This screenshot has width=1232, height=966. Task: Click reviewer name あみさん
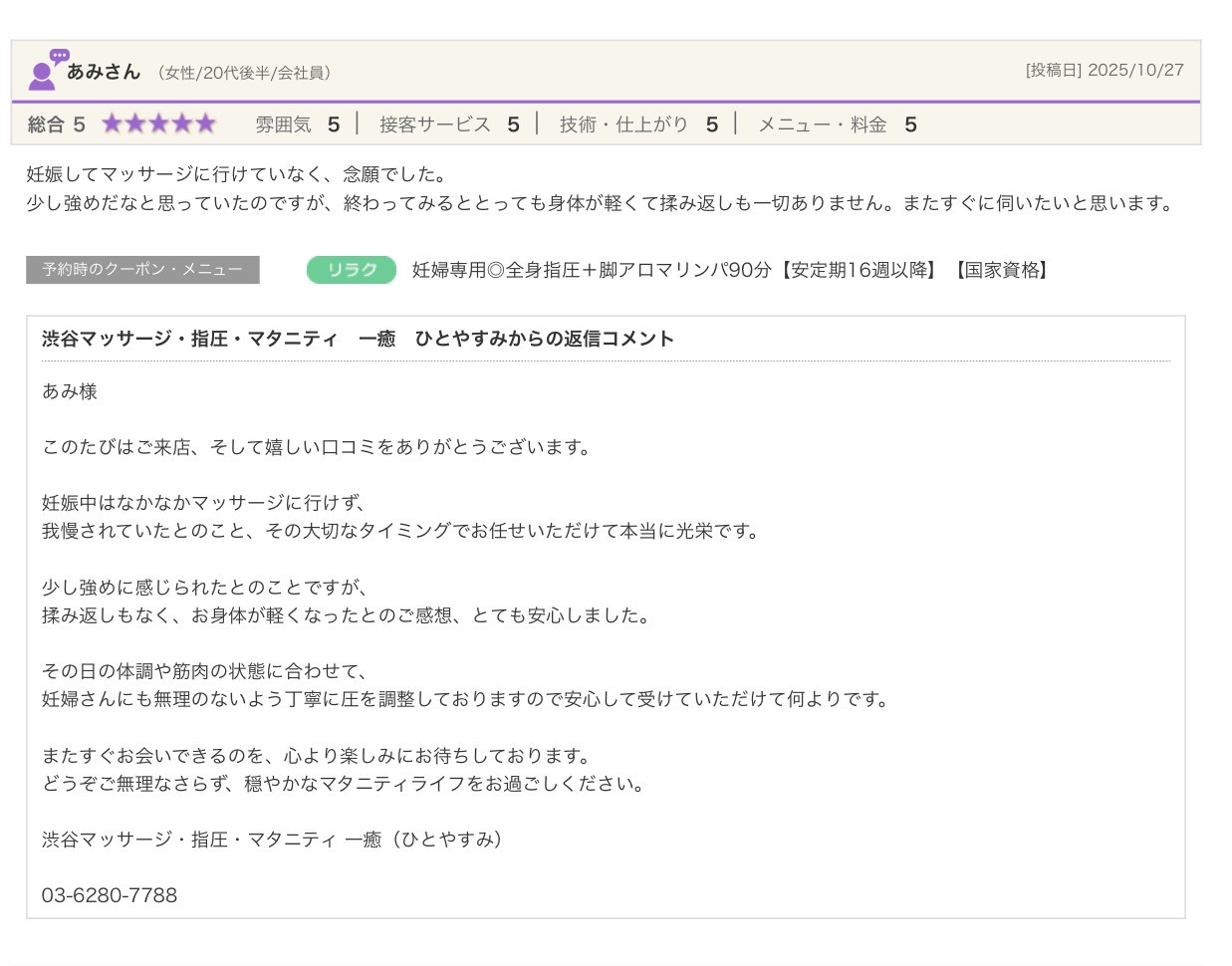point(104,72)
